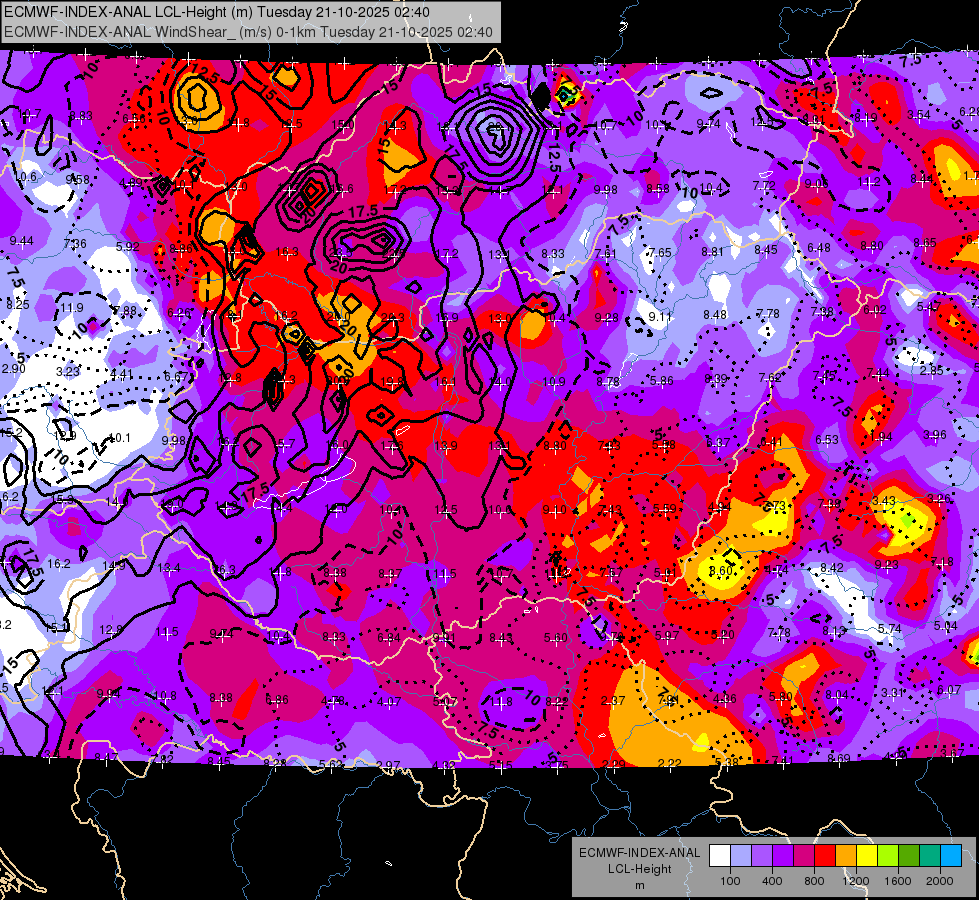This screenshot has height=900, width=979.
Task: Click the 6.07 grid value
Action: (x=948, y=690)
